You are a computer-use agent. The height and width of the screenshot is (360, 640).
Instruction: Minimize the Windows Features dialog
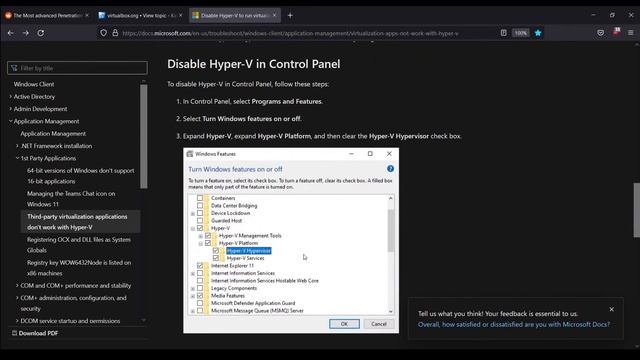(x=351, y=154)
